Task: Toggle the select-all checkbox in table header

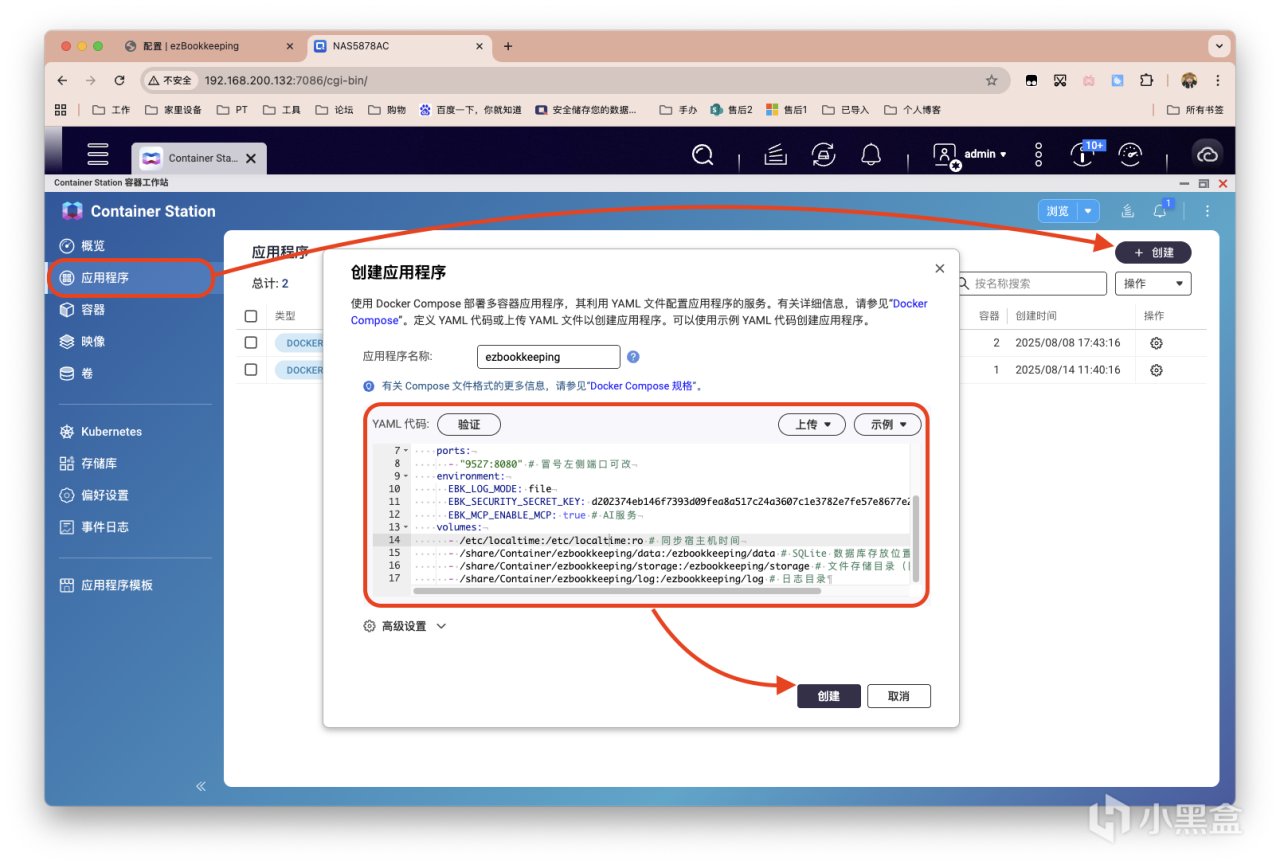Action: click(251, 316)
